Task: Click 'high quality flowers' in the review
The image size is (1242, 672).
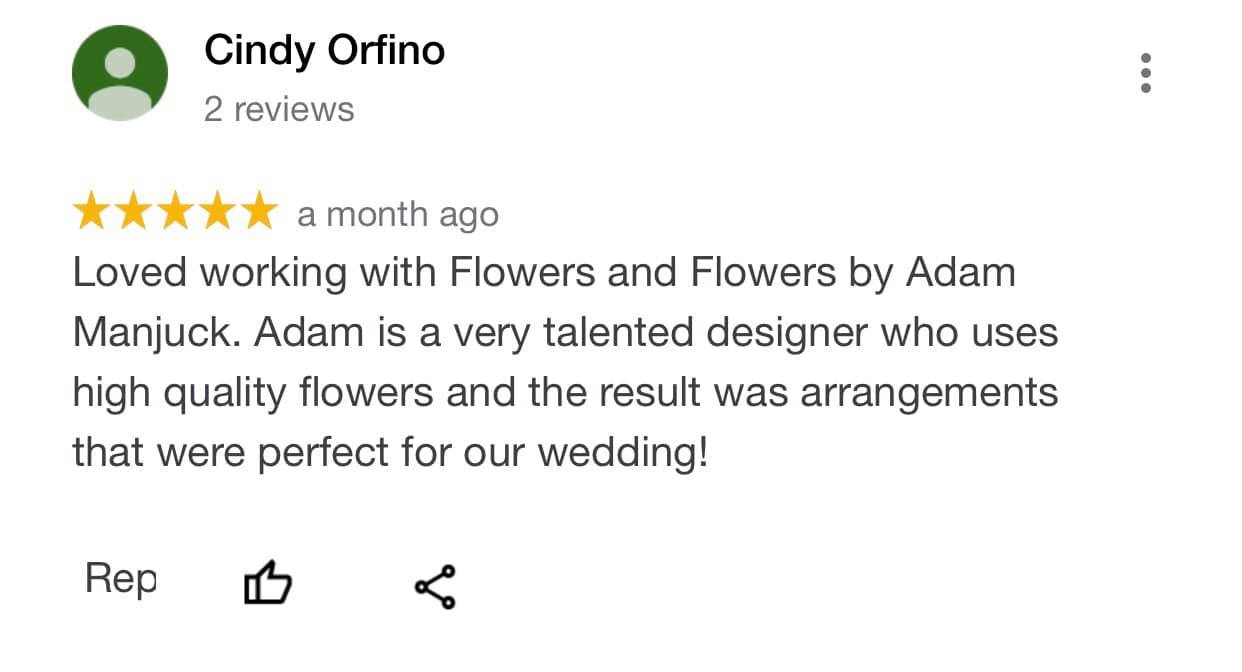Action: (x=253, y=393)
